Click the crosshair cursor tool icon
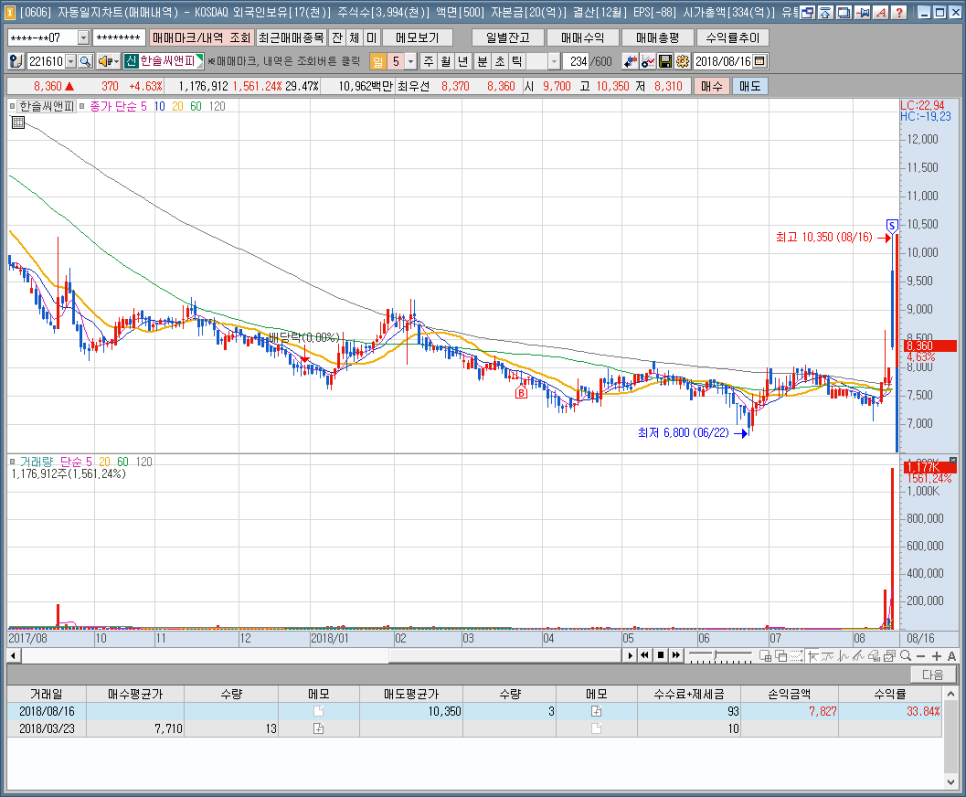The width and height of the screenshot is (966, 797). click(812, 656)
